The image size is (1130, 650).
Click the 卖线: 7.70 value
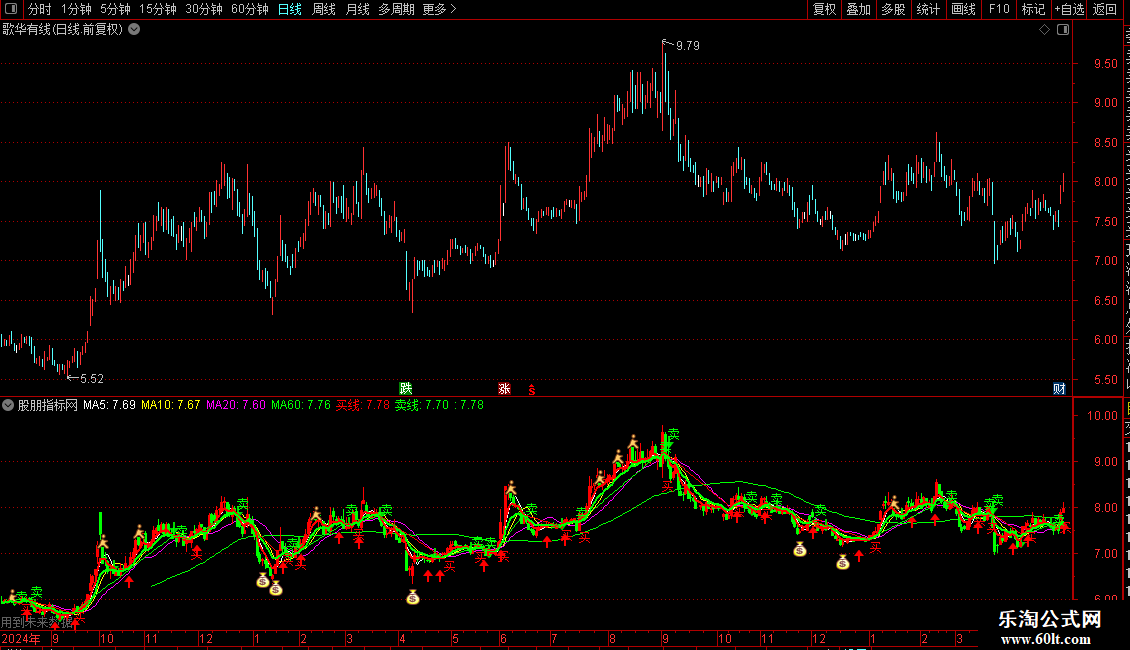422,405
